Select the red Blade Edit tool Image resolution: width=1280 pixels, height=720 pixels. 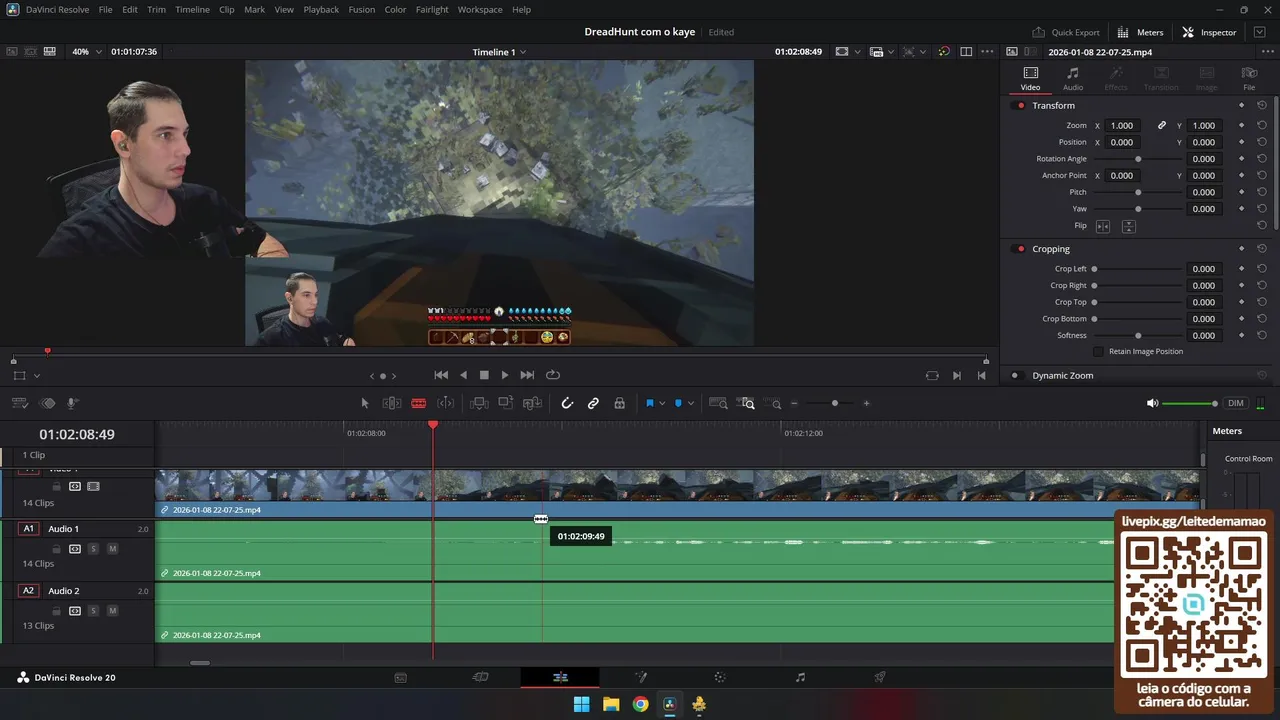(x=419, y=403)
